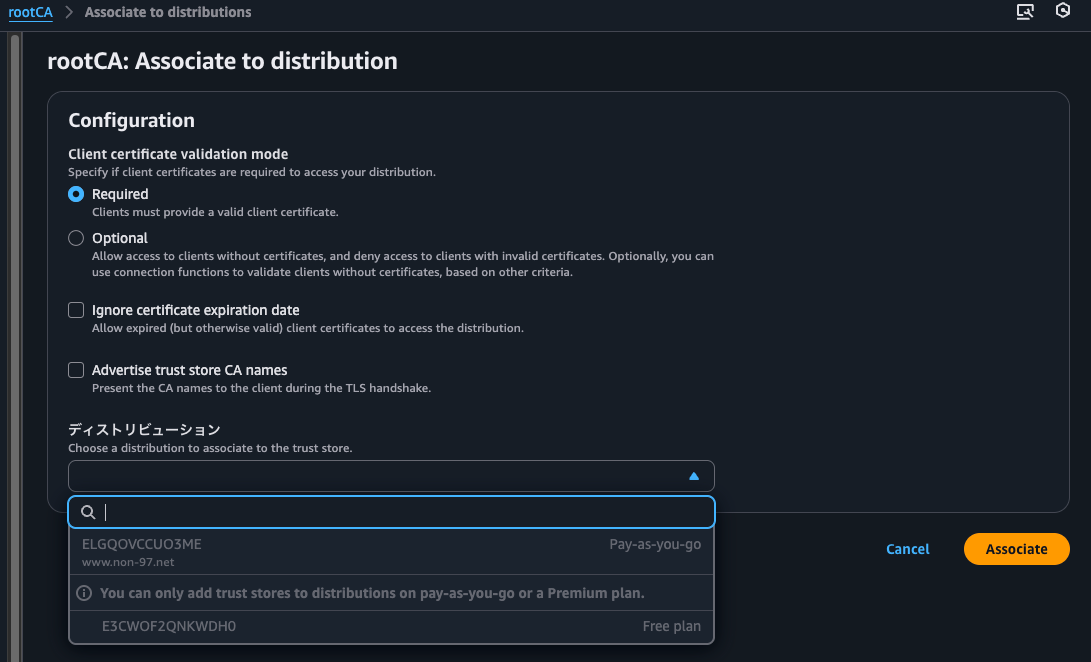Click the hexagon services icon at top right
Screen dimensions: 1091x662
pos(1063,11)
